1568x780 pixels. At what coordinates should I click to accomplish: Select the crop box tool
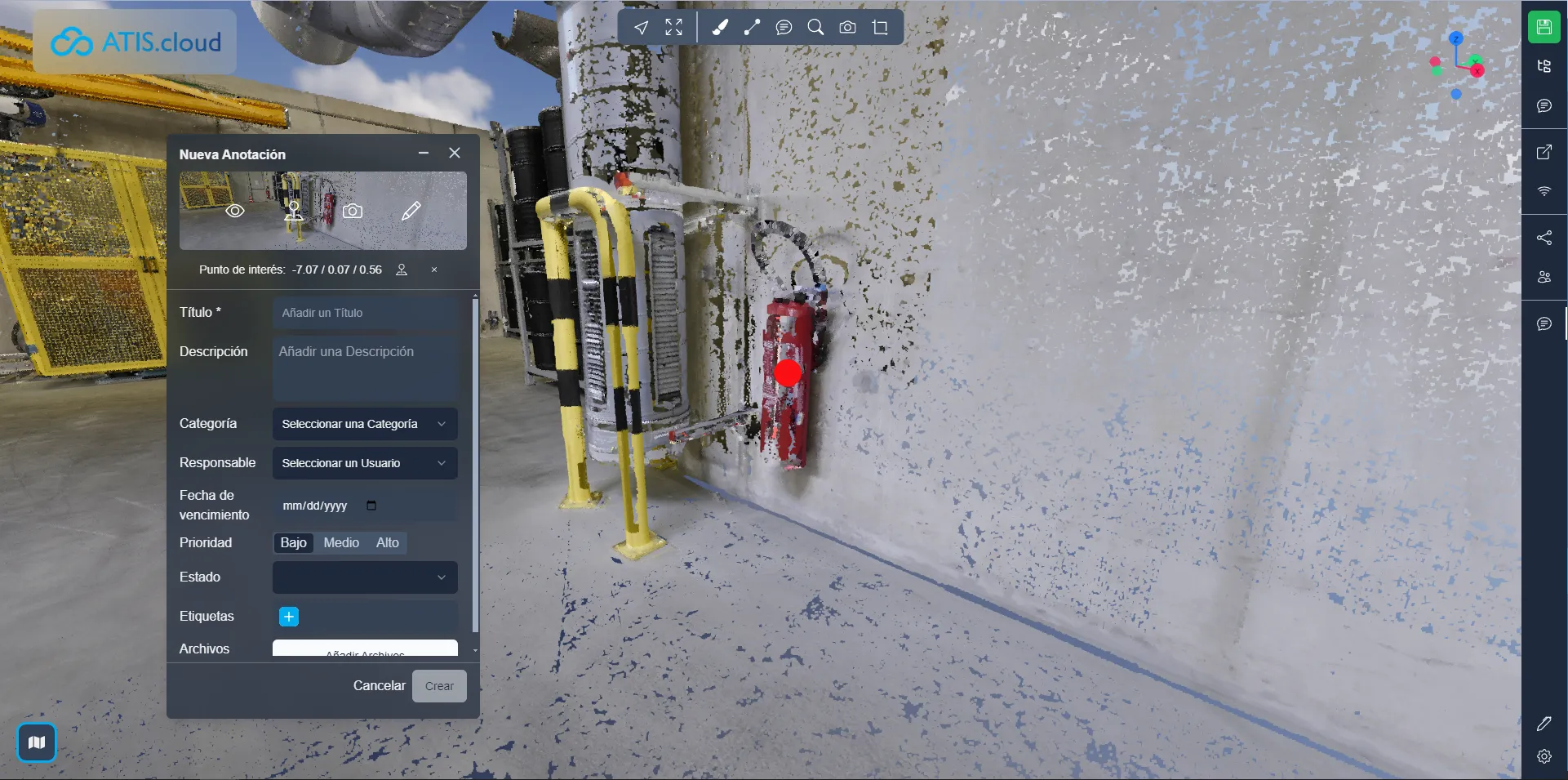pyautogui.click(x=880, y=28)
